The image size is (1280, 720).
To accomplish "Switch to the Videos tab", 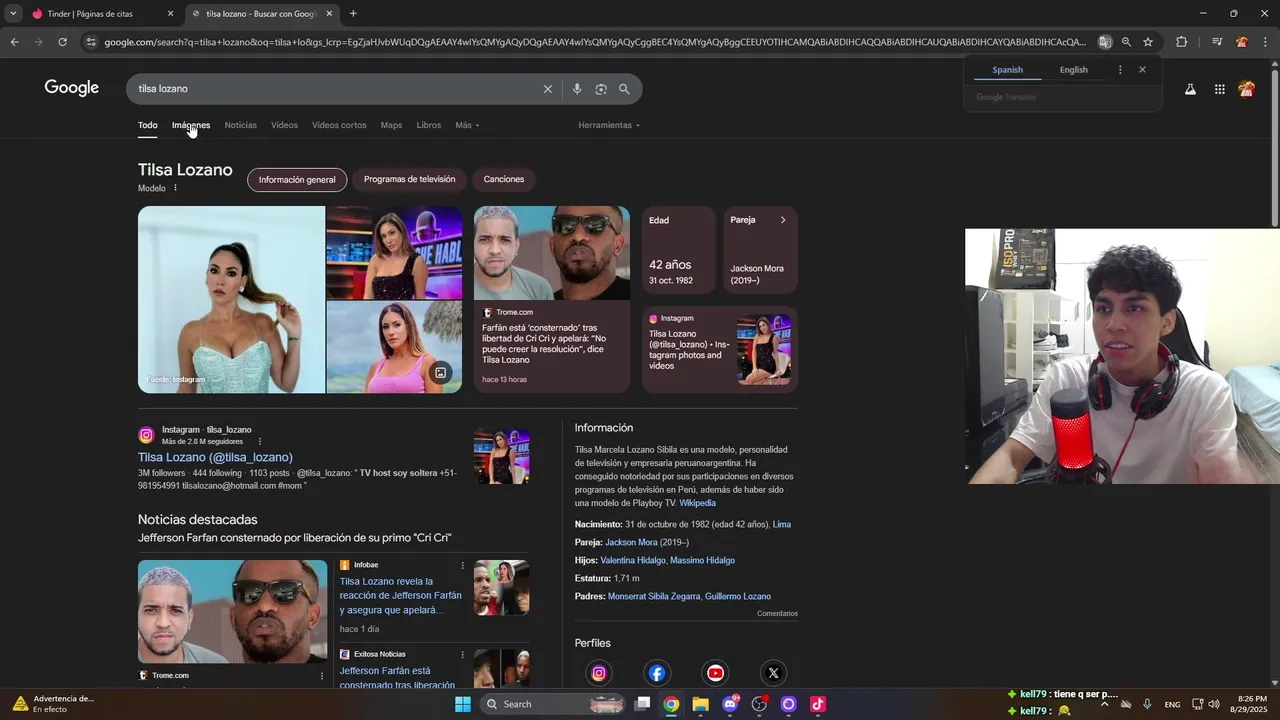I will [284, 125].
